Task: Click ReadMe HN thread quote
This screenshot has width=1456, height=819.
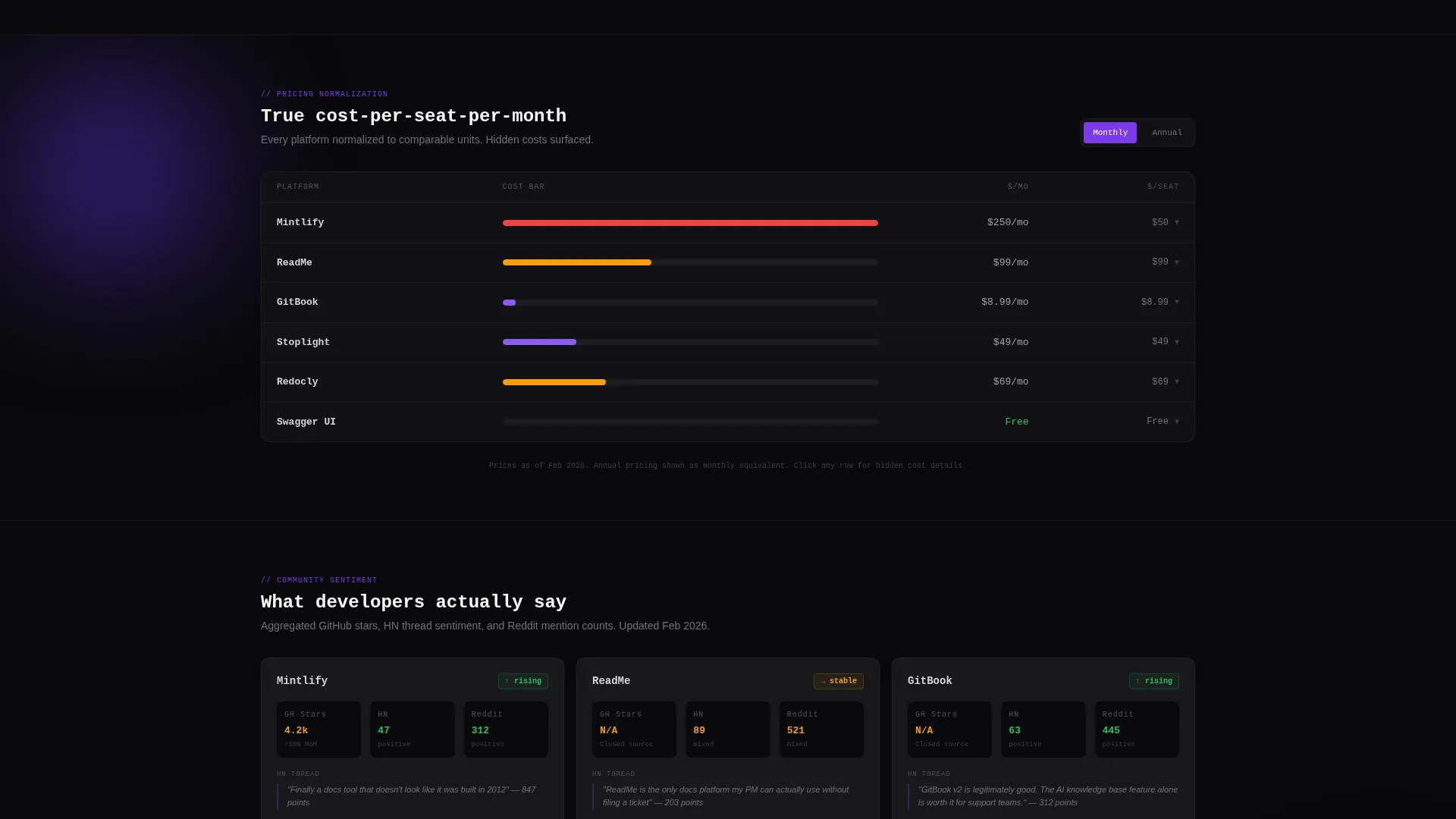Action: tap(728, 796)
